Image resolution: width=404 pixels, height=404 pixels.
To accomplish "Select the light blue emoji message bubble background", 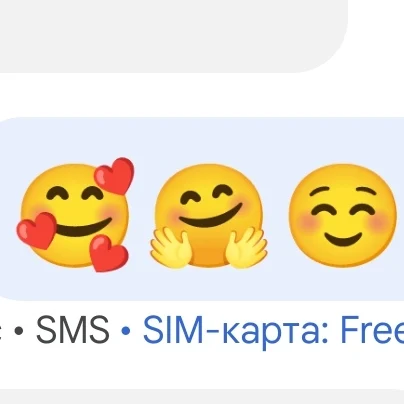I will coord(202,209).
